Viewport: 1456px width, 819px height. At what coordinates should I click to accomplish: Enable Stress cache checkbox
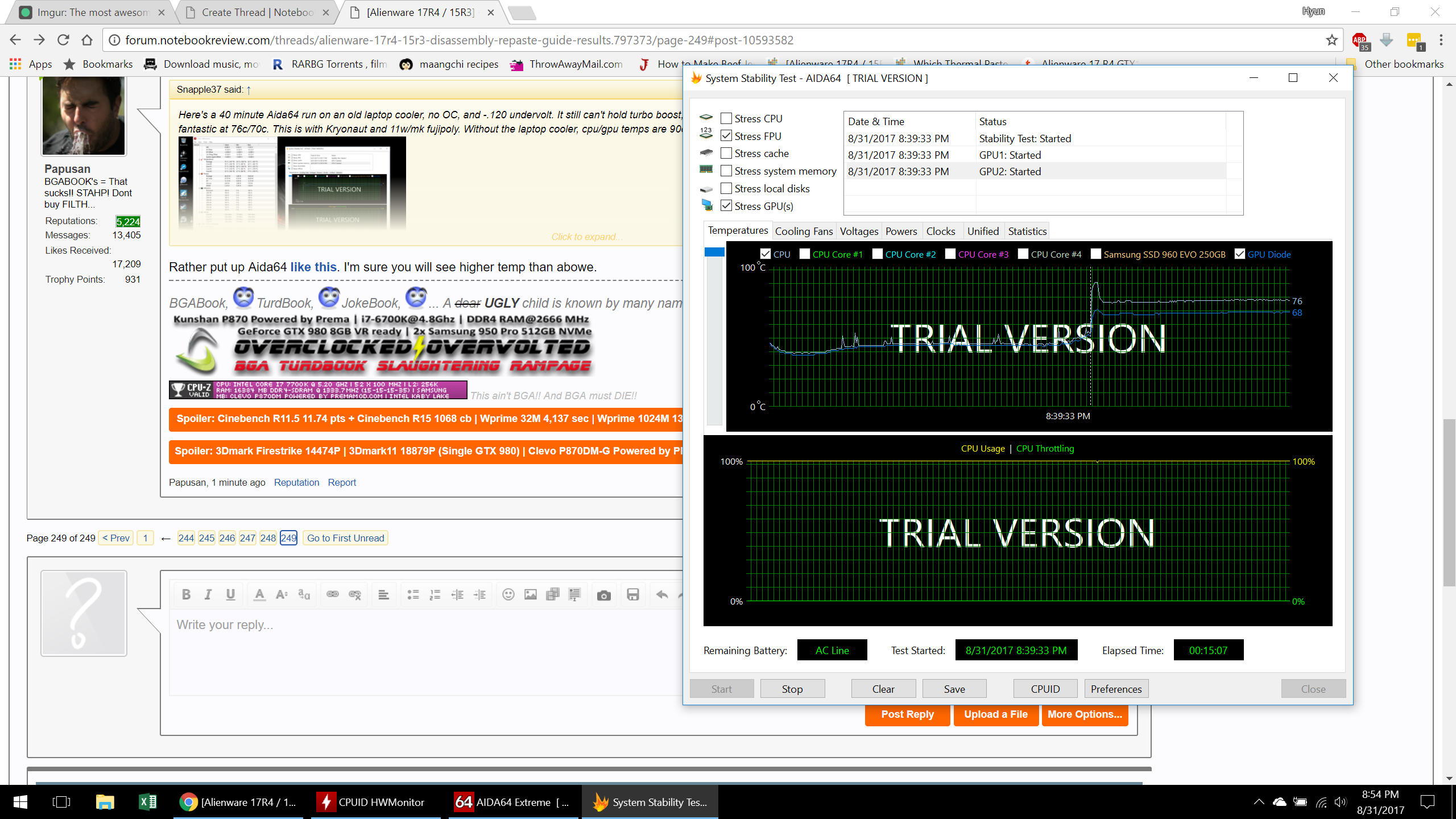coord(726,153)
